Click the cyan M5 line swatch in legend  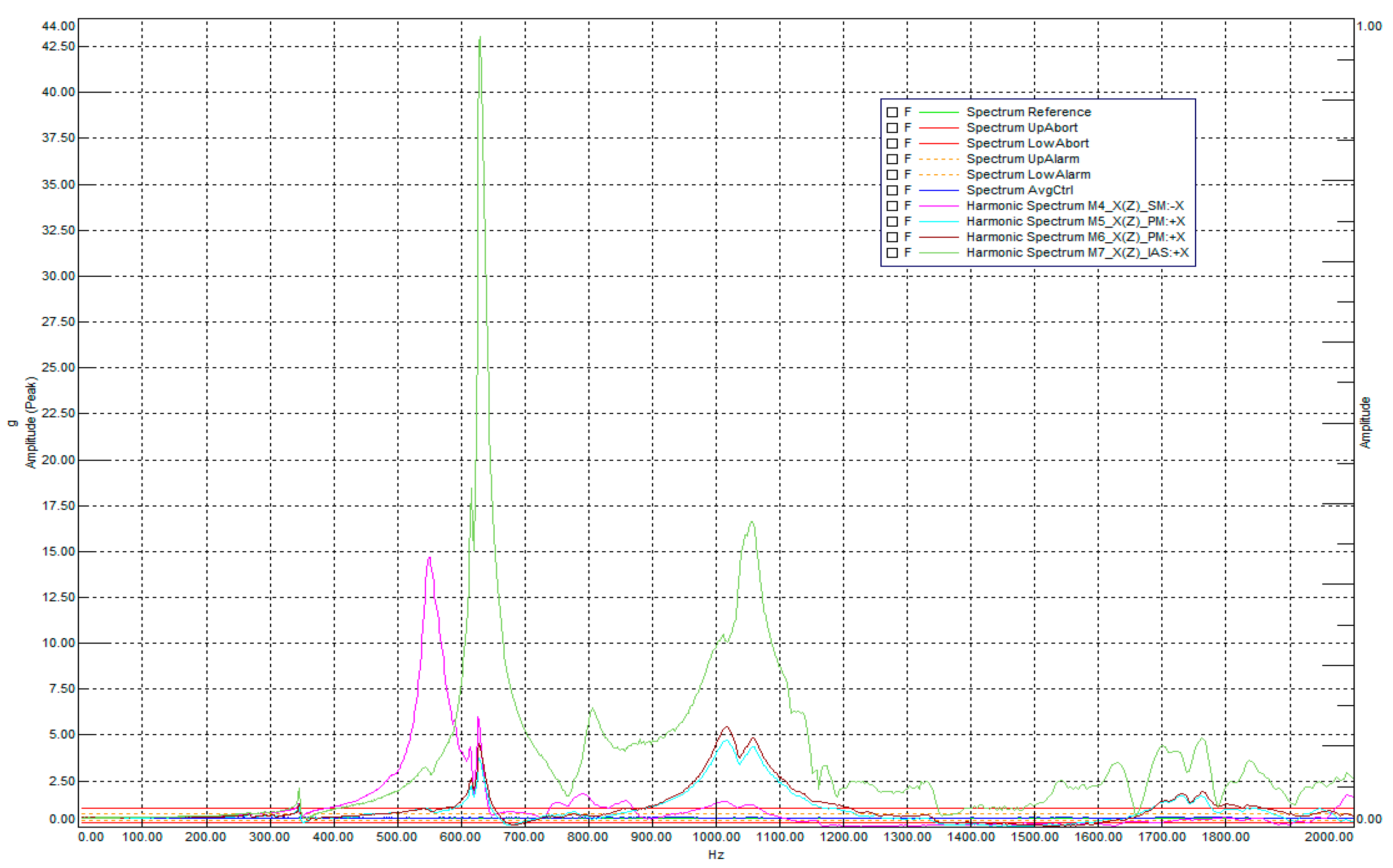(x=938, y=222)
